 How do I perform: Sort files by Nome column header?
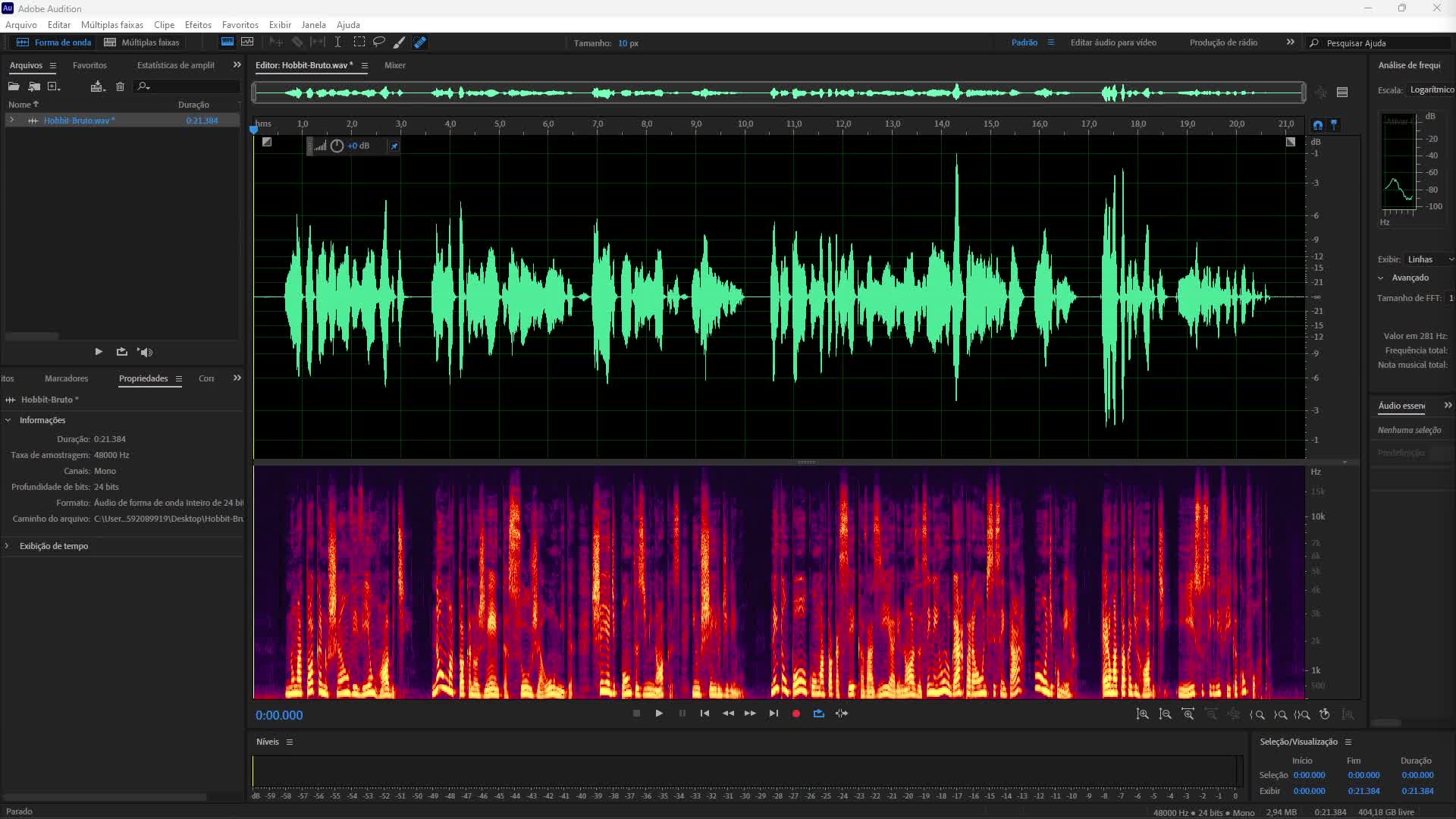tap(23, 105)
